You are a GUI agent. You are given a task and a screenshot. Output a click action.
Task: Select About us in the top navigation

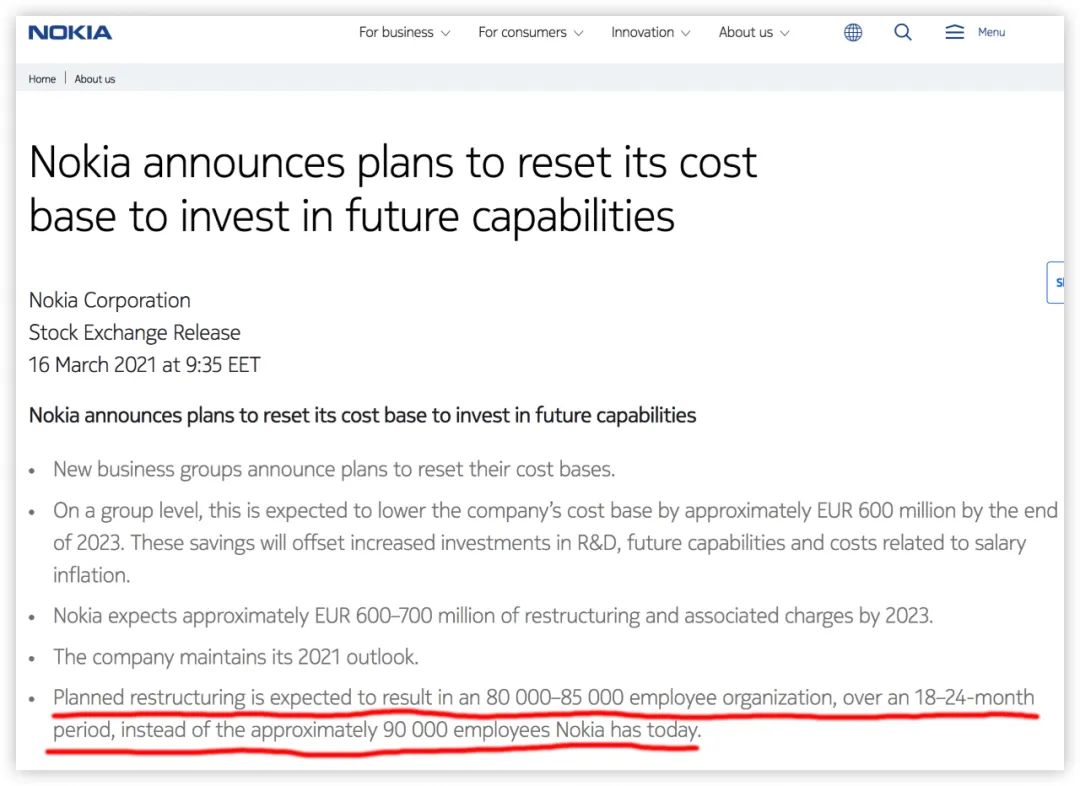pyautogui.click(x=745, y=33)
